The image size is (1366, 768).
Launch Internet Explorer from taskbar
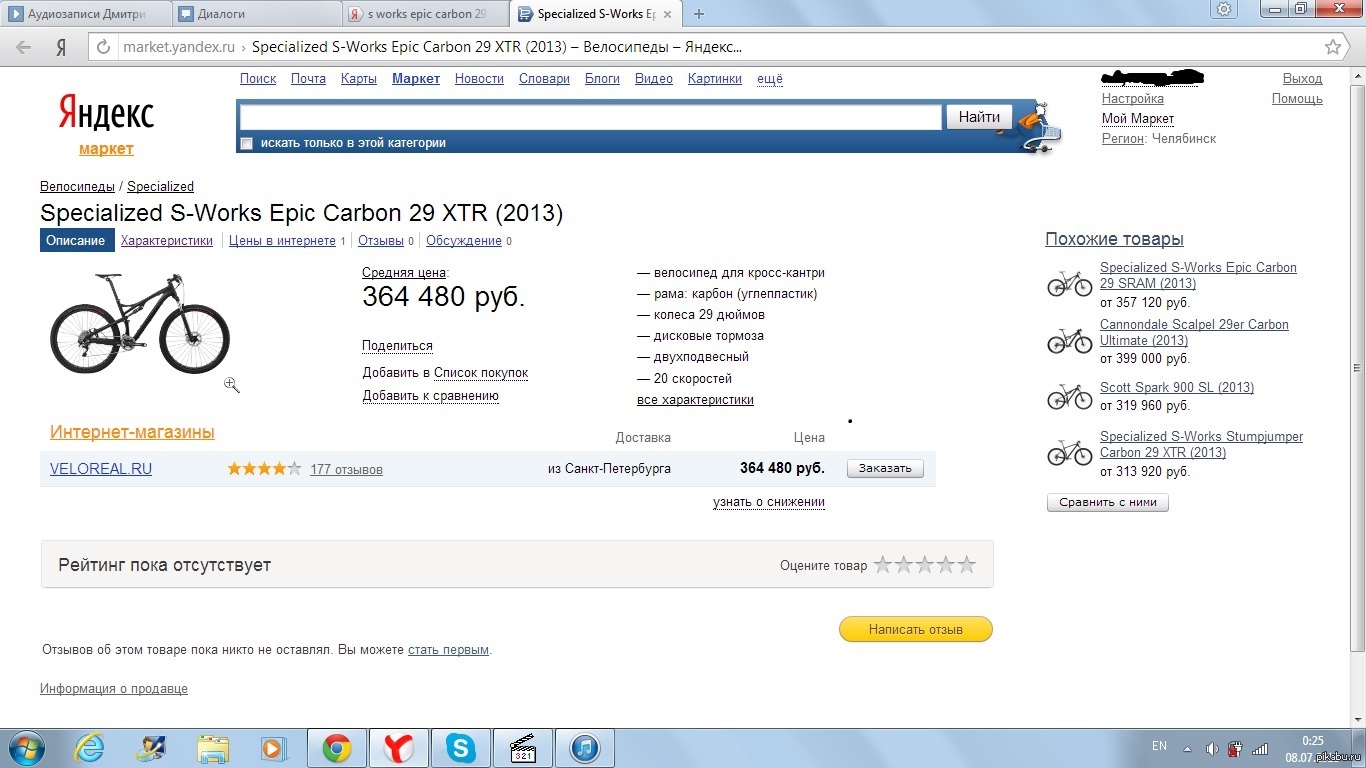pos(89,748)
